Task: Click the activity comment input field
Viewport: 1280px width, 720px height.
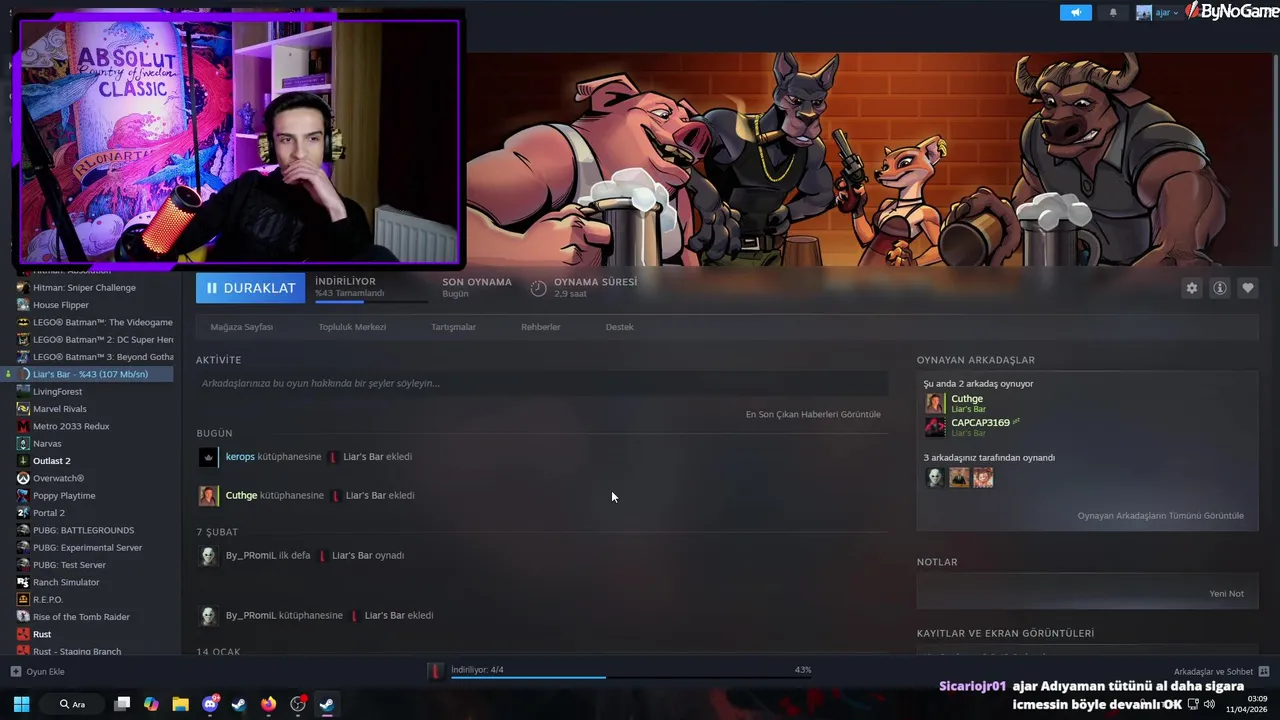Action: pyautogui.click(x=542, y=383)
